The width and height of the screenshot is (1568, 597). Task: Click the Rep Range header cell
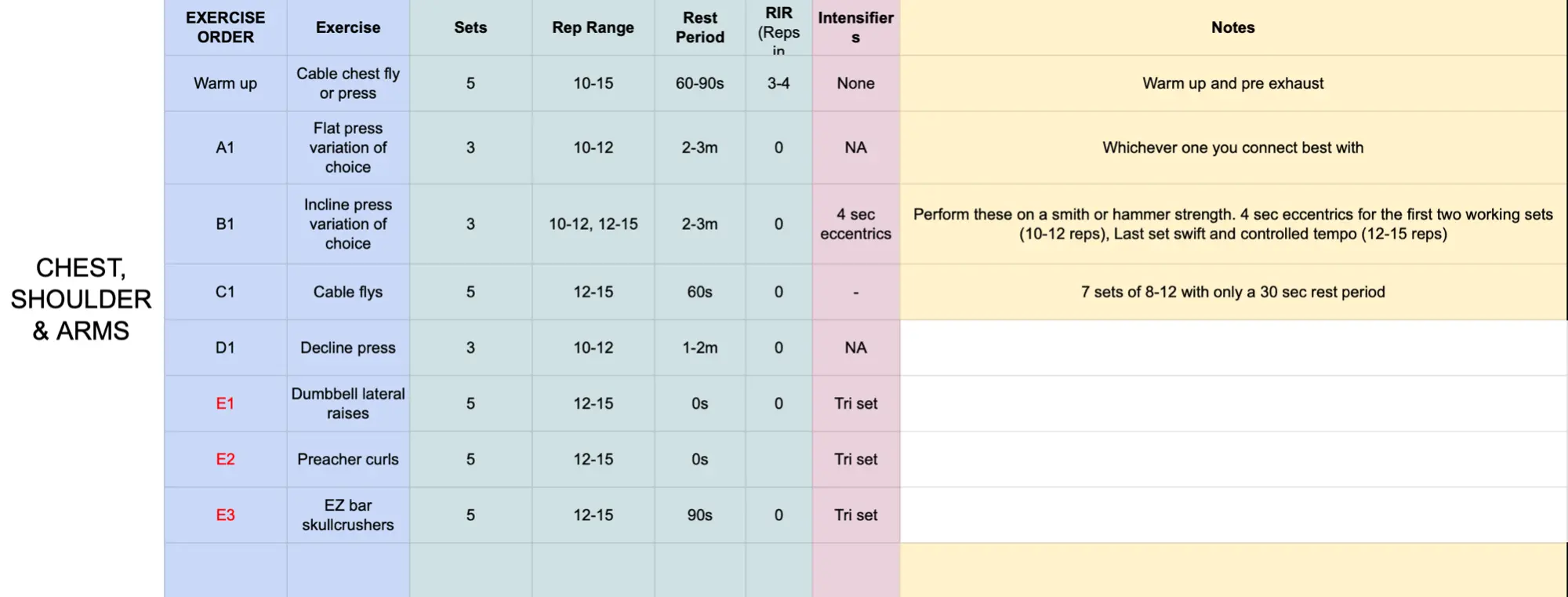pos(593,27)
